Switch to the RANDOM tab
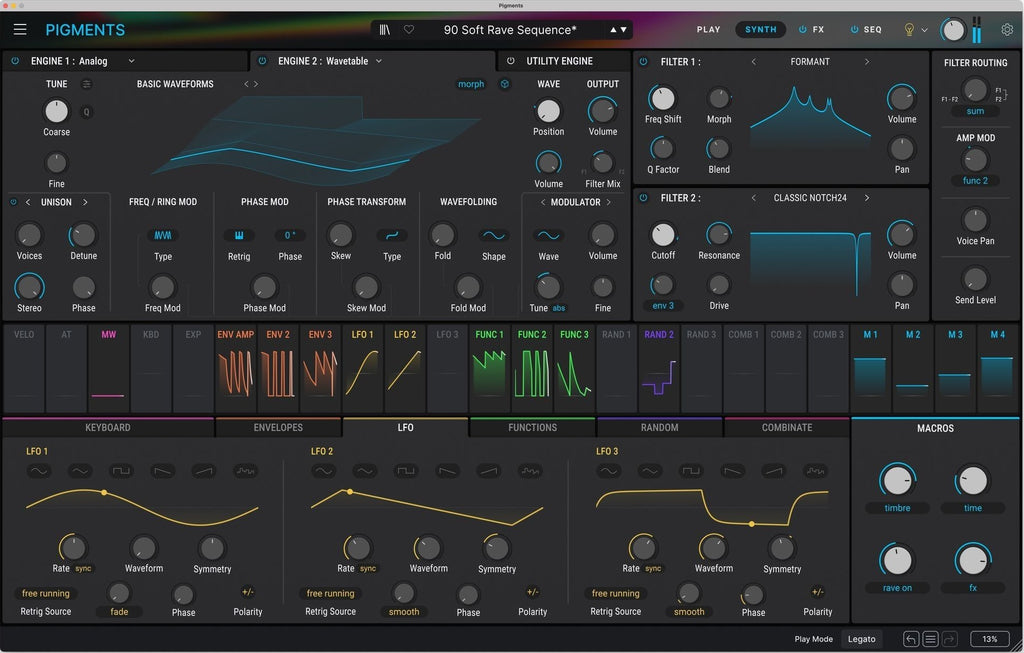 click(x=660, y=428)
